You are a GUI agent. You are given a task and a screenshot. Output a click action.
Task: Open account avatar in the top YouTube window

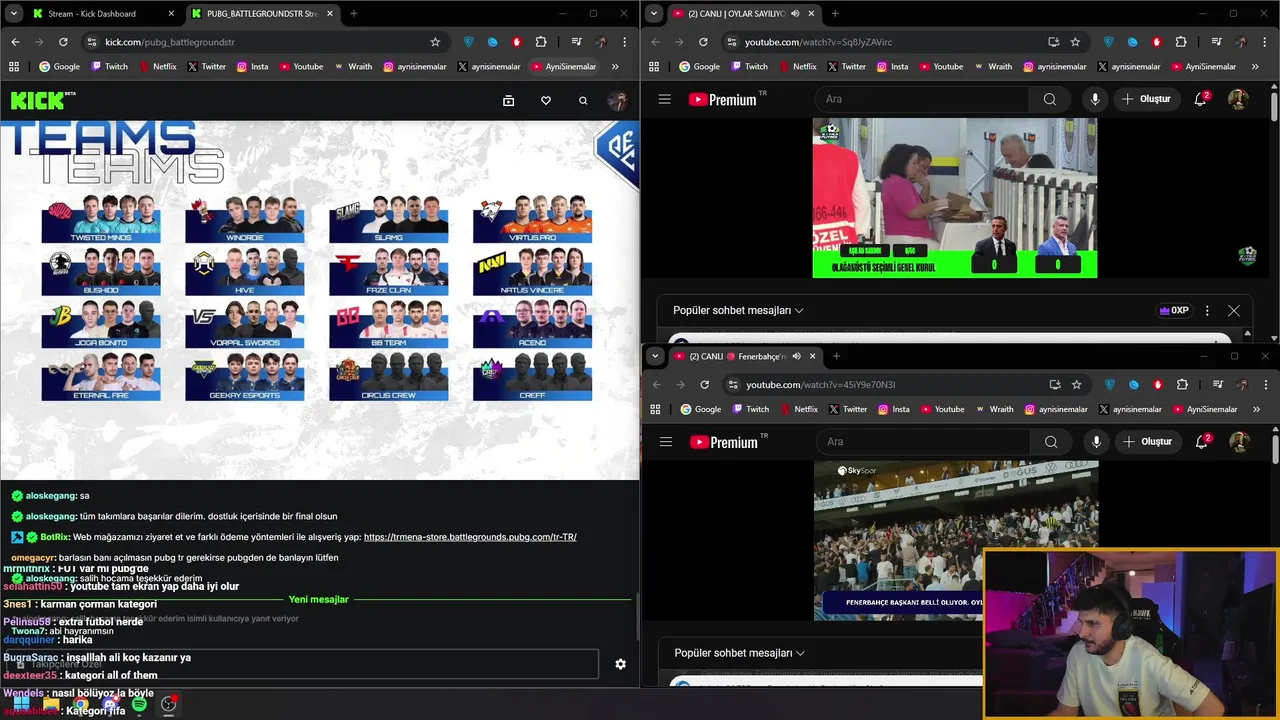click(x=1238, y=99)
